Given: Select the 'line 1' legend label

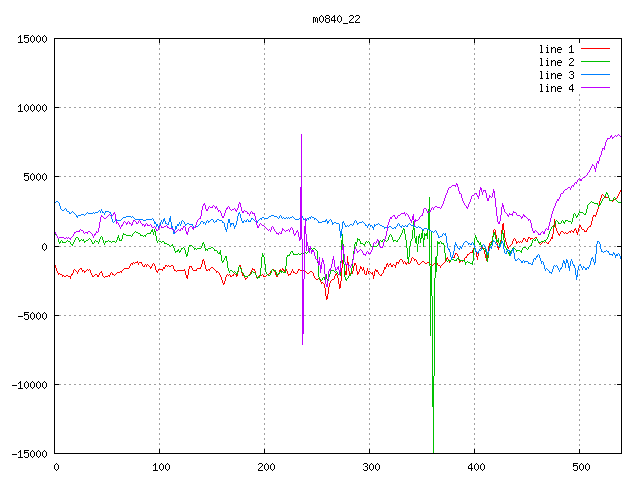Looking at the screenshot, I should [557, 49].
